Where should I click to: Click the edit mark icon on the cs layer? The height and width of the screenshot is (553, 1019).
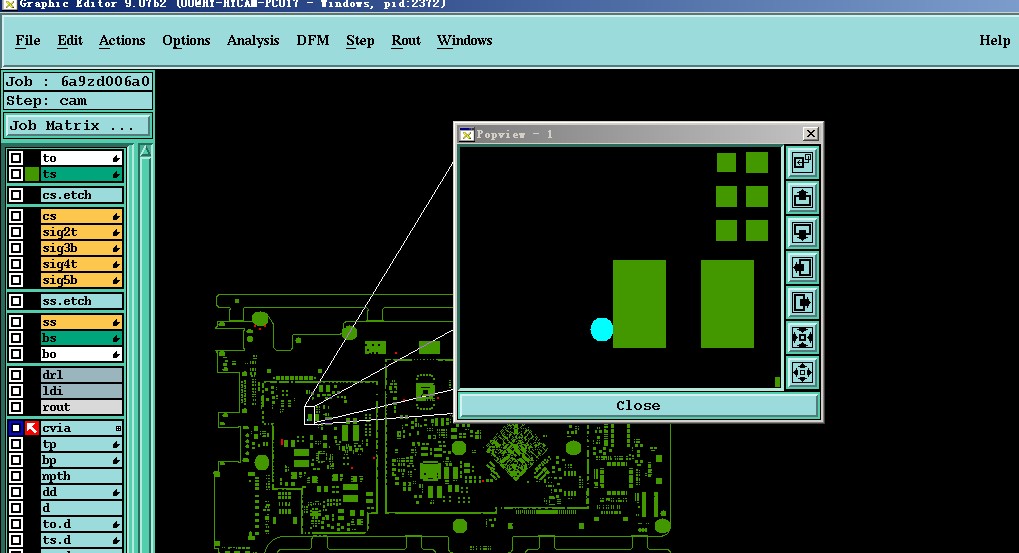[116, 216]
